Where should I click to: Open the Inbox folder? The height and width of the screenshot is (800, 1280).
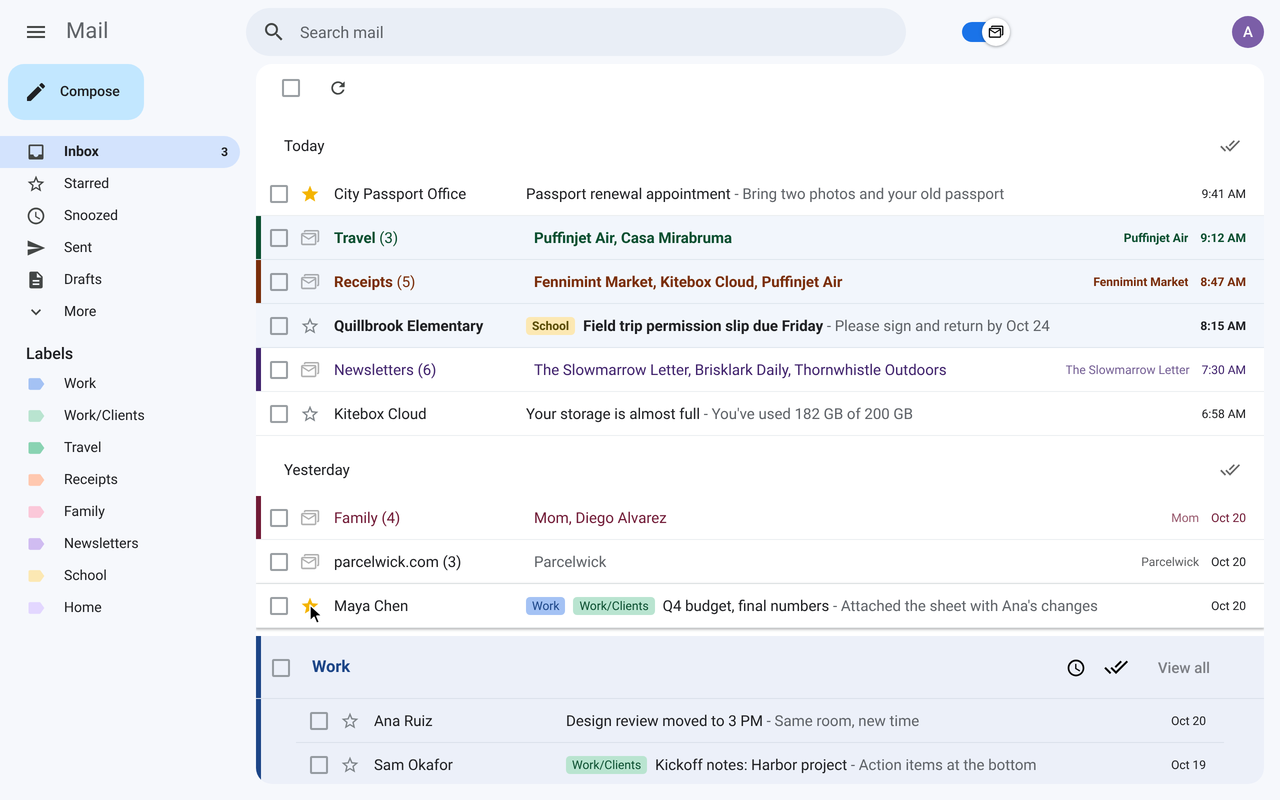pos(120,152)
